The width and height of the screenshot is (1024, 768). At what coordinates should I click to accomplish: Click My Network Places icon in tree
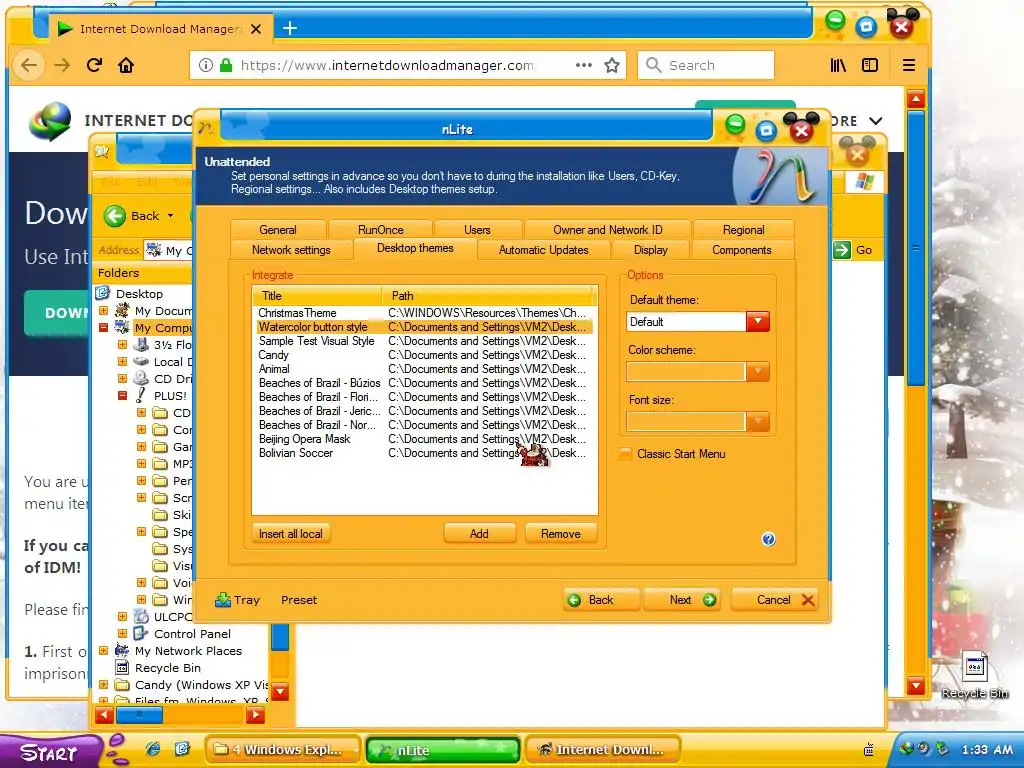(122, 650)
